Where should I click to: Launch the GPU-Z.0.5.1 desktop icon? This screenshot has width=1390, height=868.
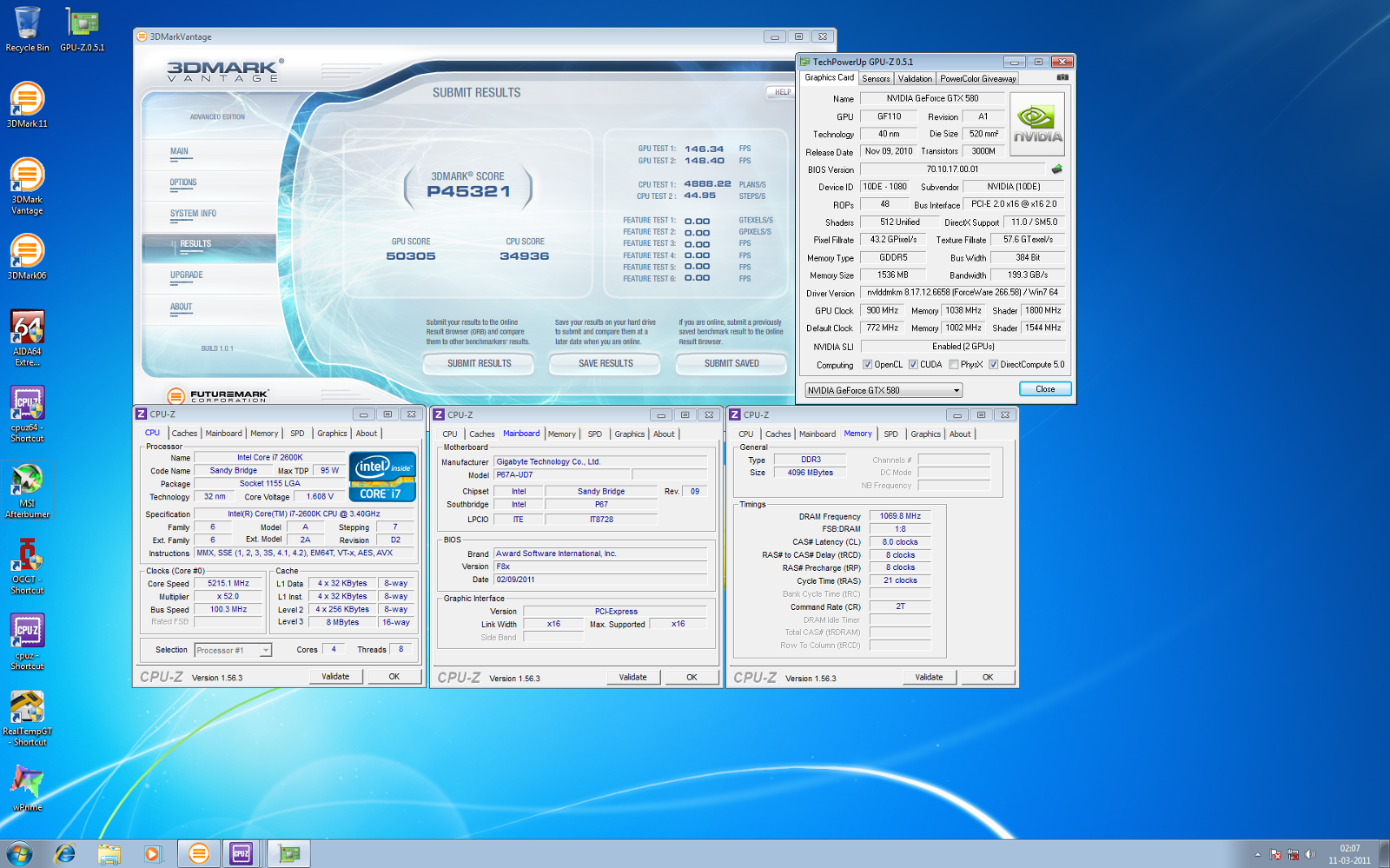coord(83,29)
